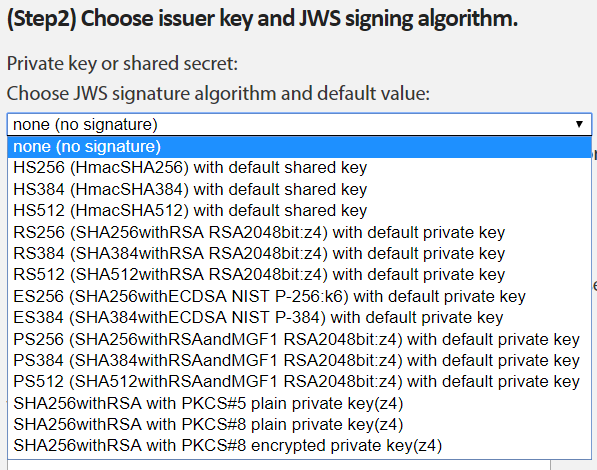Viewport: 597px width, 470px height.
Task: Click the Private key or shared secret label
Action: (x=122, y=64)
